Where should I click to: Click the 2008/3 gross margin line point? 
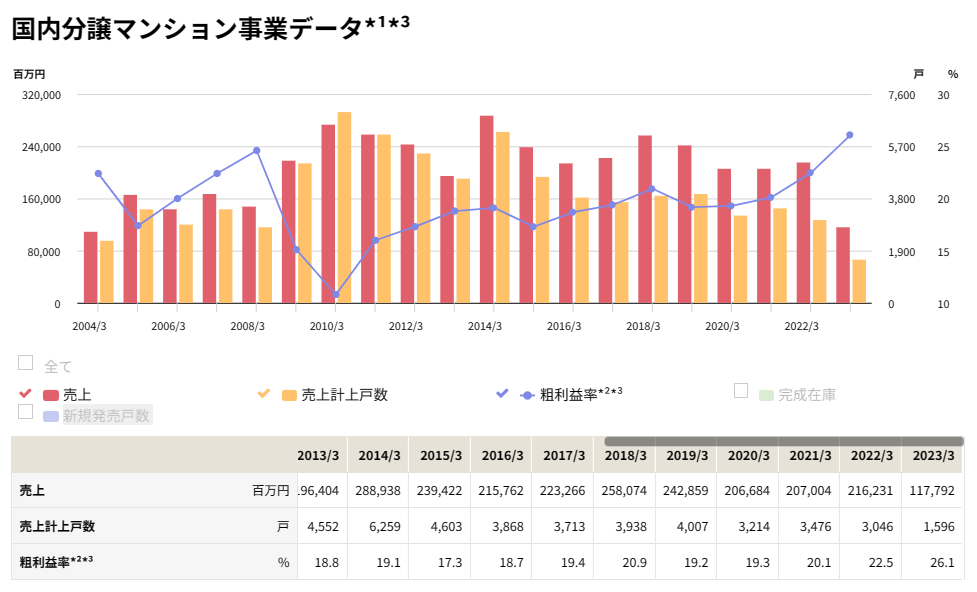[257, 151]
